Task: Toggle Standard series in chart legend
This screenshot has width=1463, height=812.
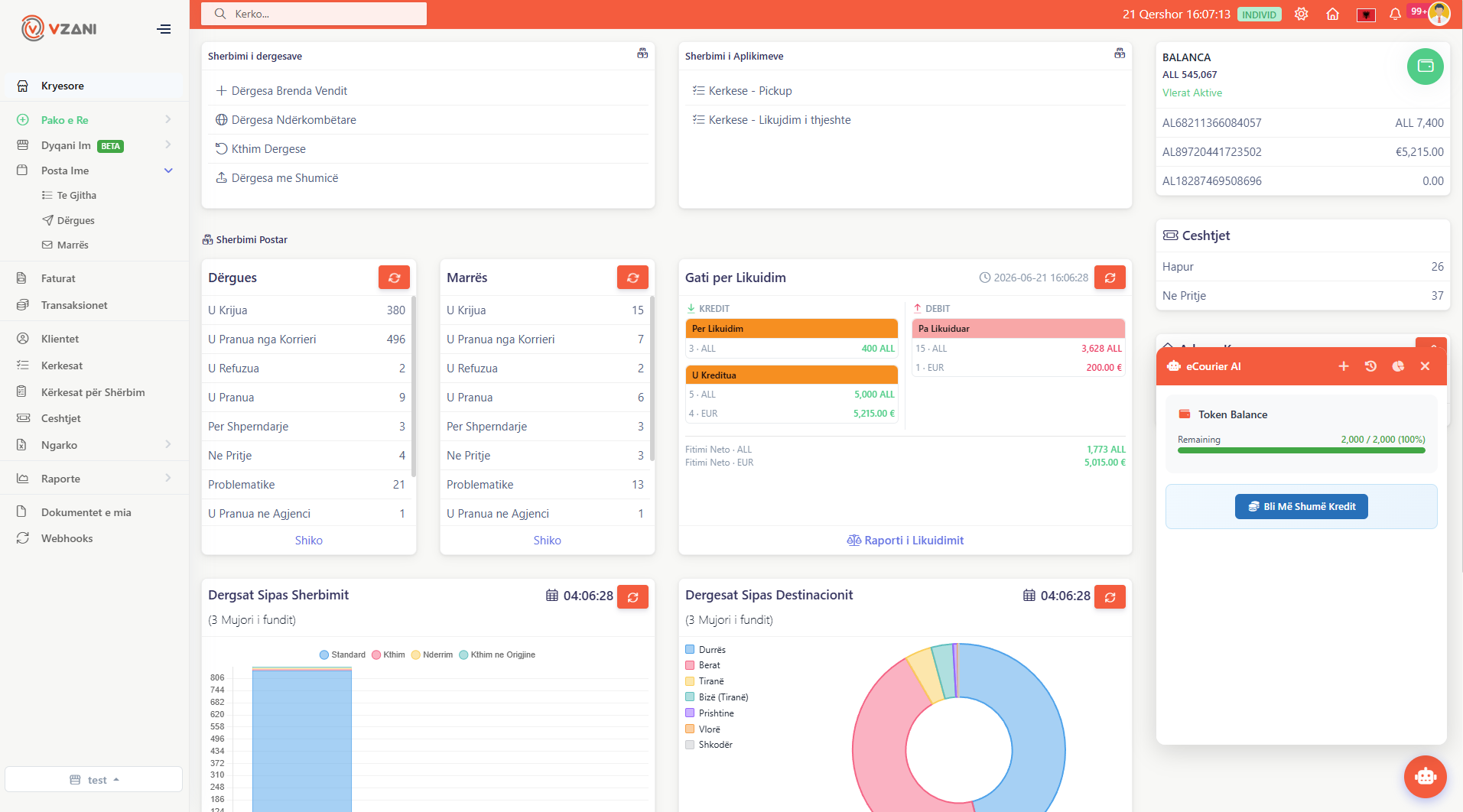Action: point(342,654)
